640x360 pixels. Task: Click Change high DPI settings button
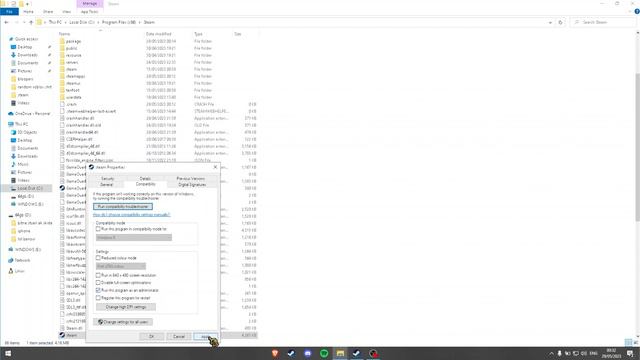point(126,307)
